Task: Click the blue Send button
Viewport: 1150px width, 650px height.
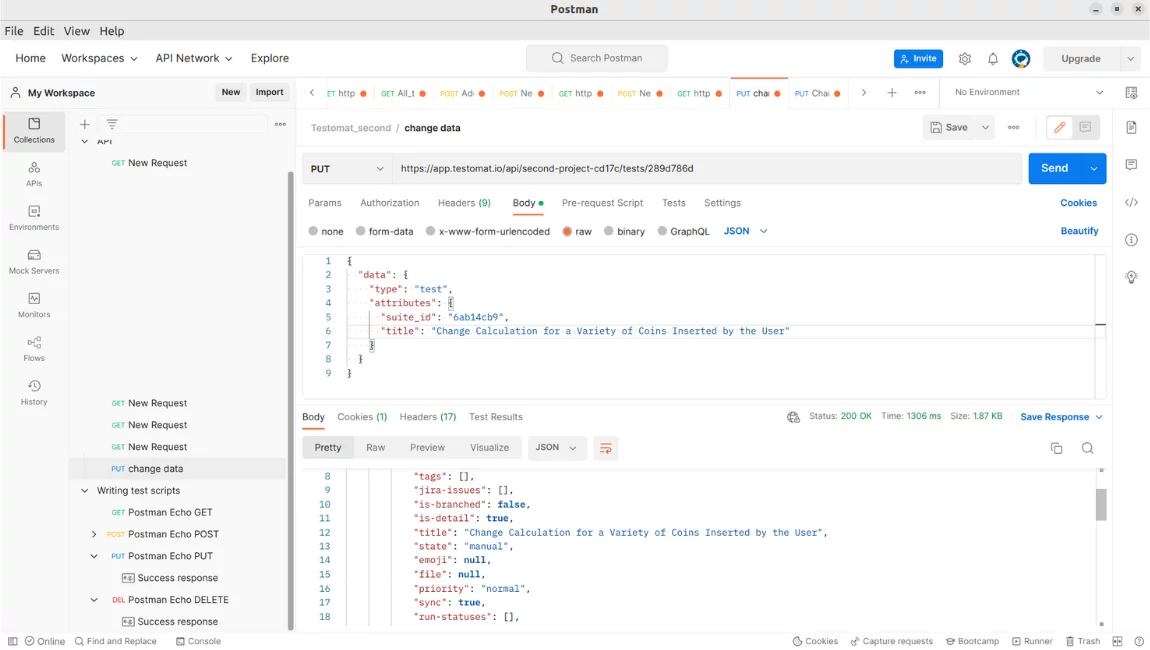Action: click(1054, 168)
